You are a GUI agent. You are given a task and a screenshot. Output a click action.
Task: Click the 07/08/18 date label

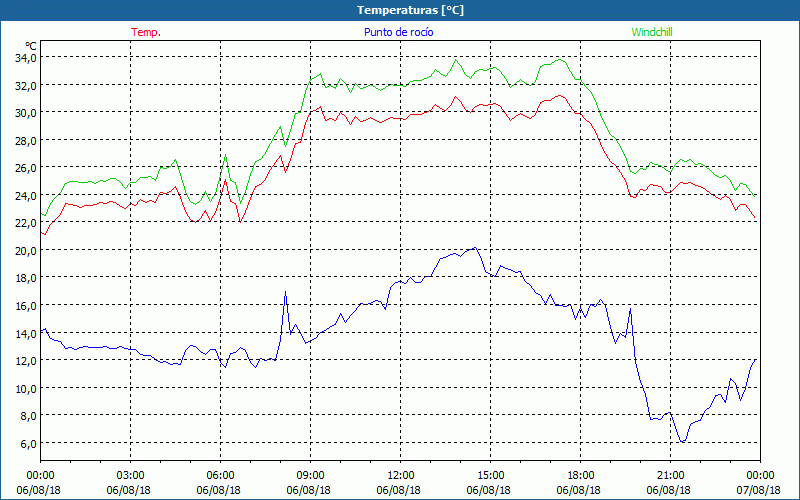click(759, 490)
